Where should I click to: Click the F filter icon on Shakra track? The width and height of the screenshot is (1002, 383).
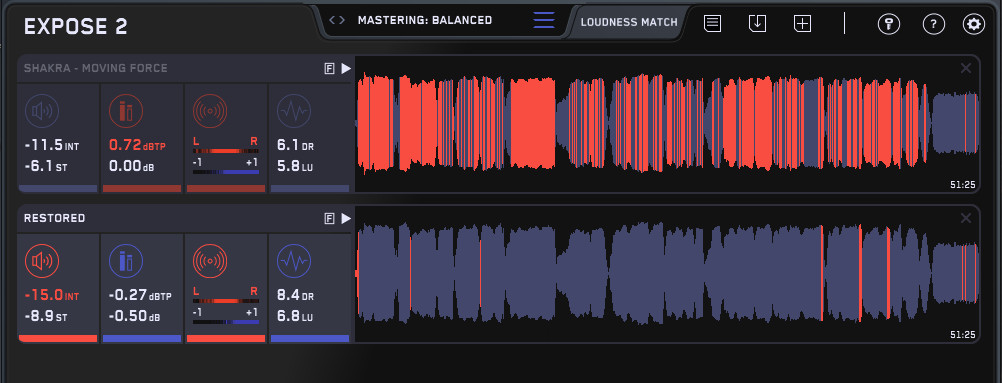click(330, 68)
